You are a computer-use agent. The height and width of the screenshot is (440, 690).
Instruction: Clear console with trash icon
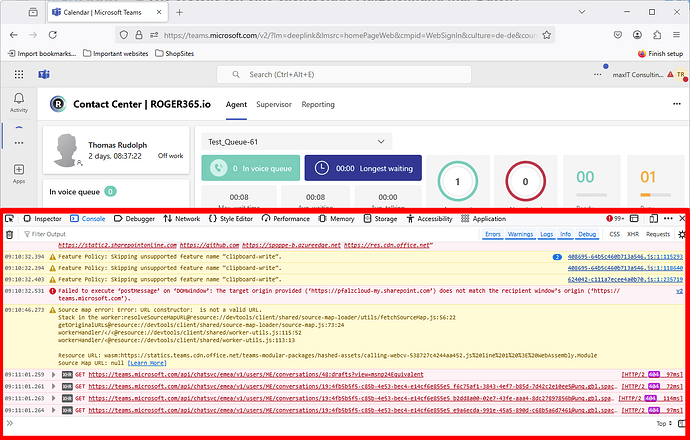pyautogui.click(x=9, y=235)
